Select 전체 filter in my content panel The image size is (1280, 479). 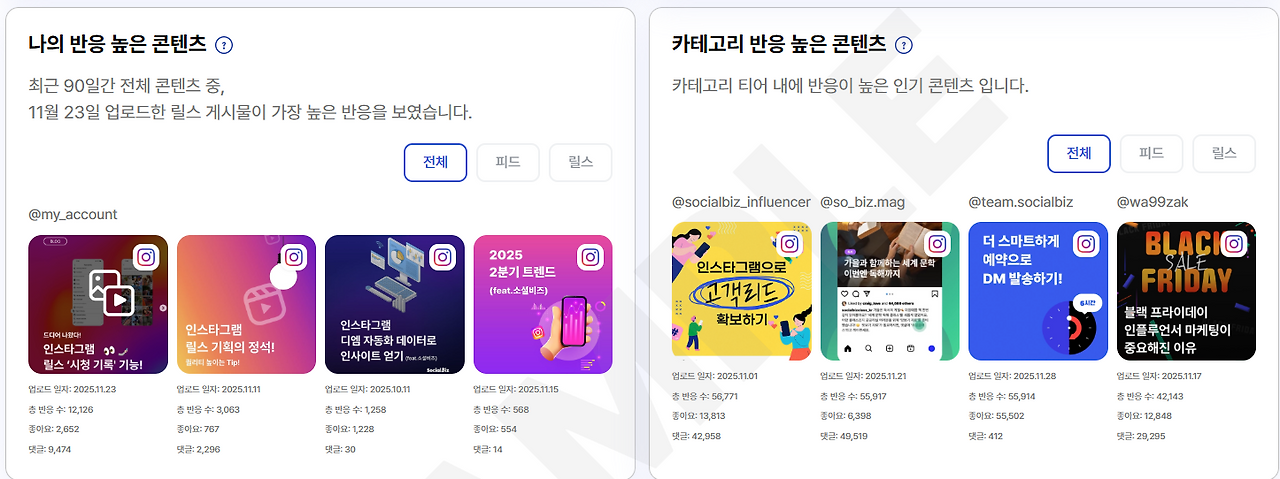pos(435,162)
